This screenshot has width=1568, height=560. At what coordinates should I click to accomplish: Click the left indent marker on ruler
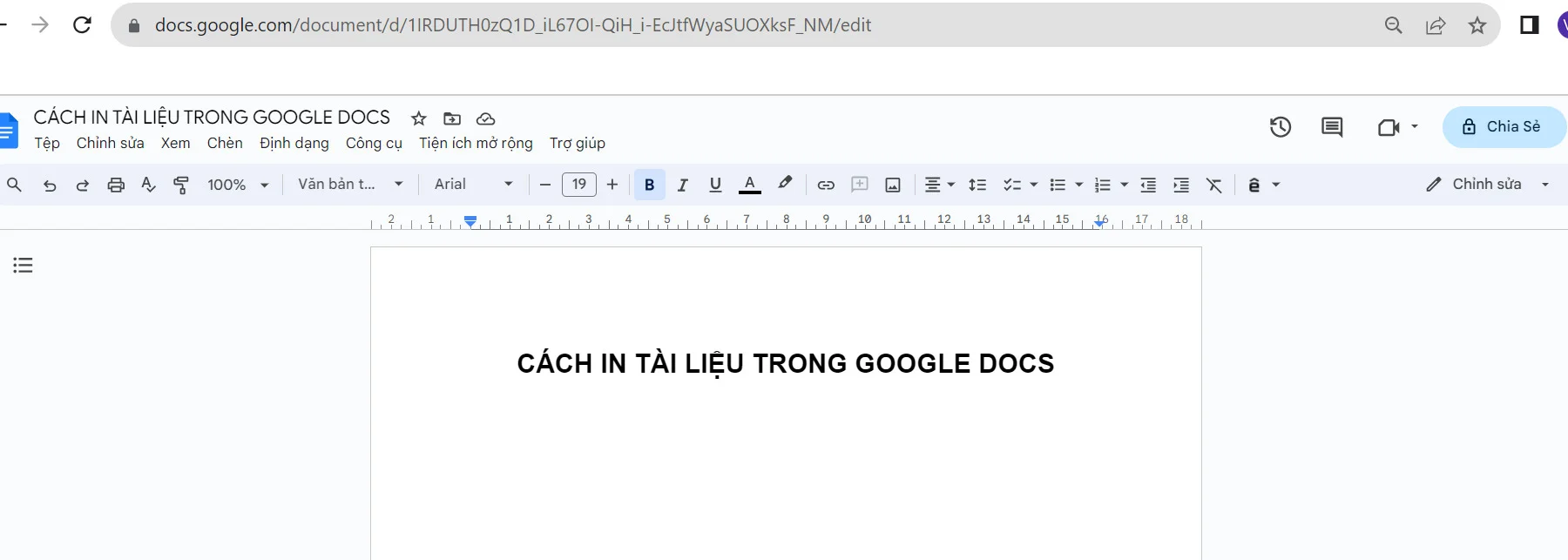tap(470, 221)
